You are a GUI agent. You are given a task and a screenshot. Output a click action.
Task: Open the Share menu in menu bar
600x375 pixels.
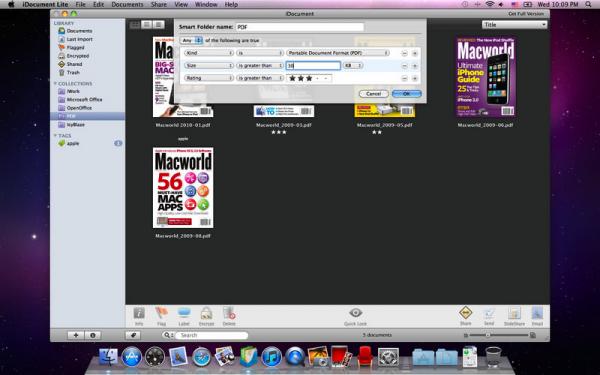158,5
